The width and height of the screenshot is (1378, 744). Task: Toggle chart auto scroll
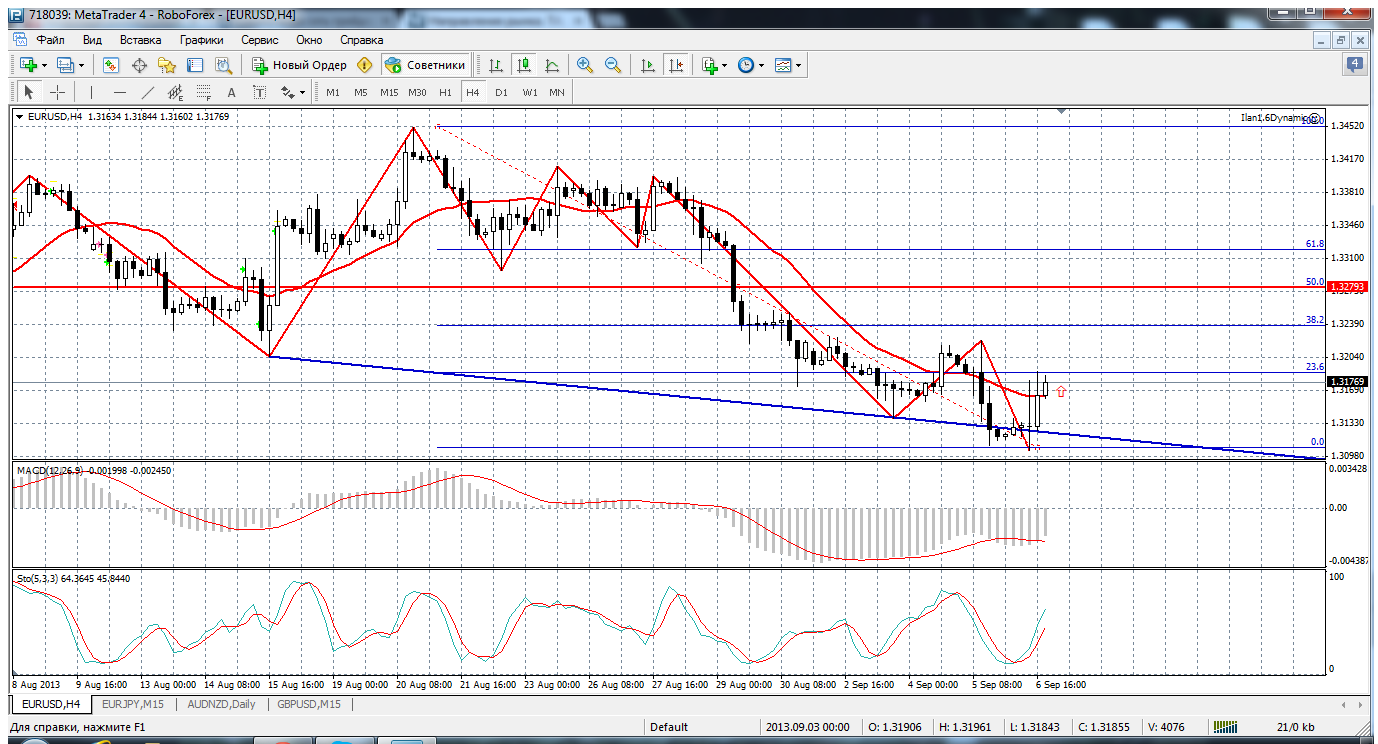pyautogui.click(x=648, y=65)
